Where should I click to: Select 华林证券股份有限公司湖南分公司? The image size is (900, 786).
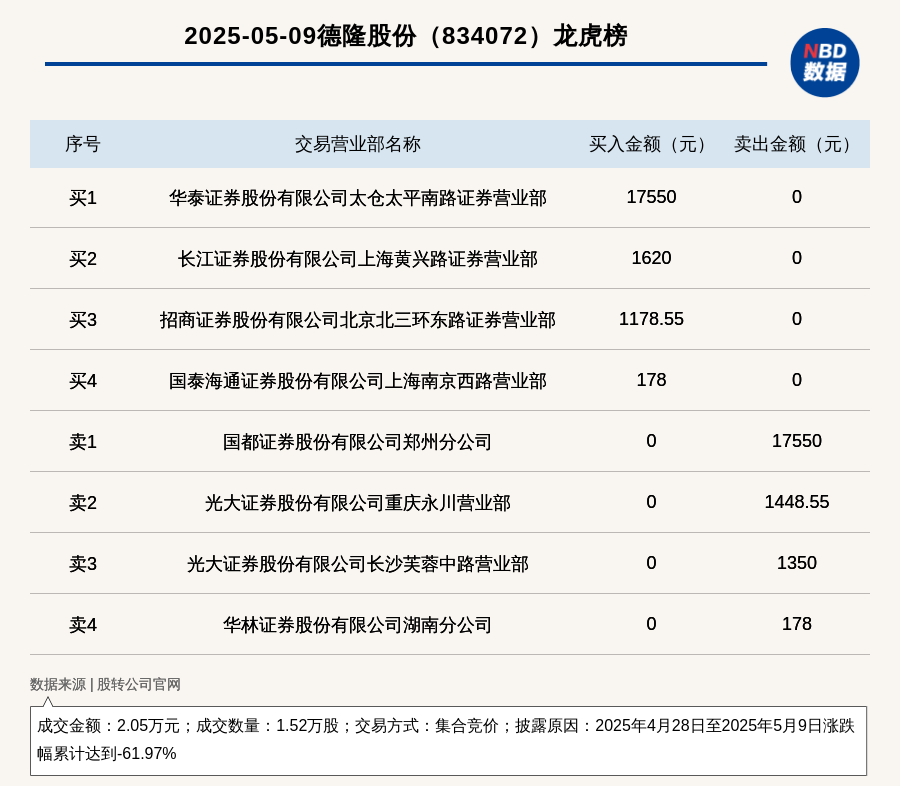point(358,625)
